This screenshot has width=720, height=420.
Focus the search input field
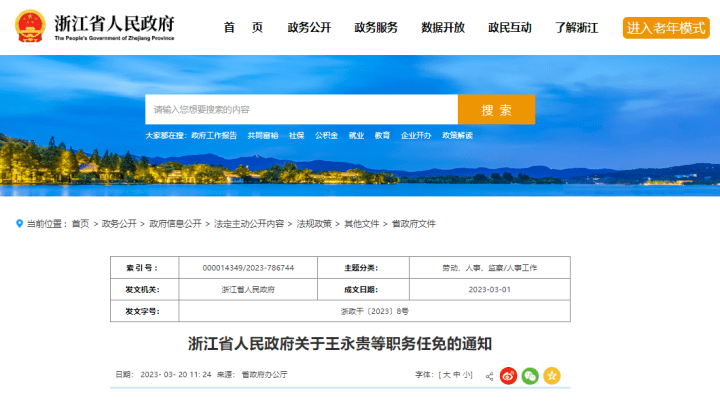click(x=302, y=110)
